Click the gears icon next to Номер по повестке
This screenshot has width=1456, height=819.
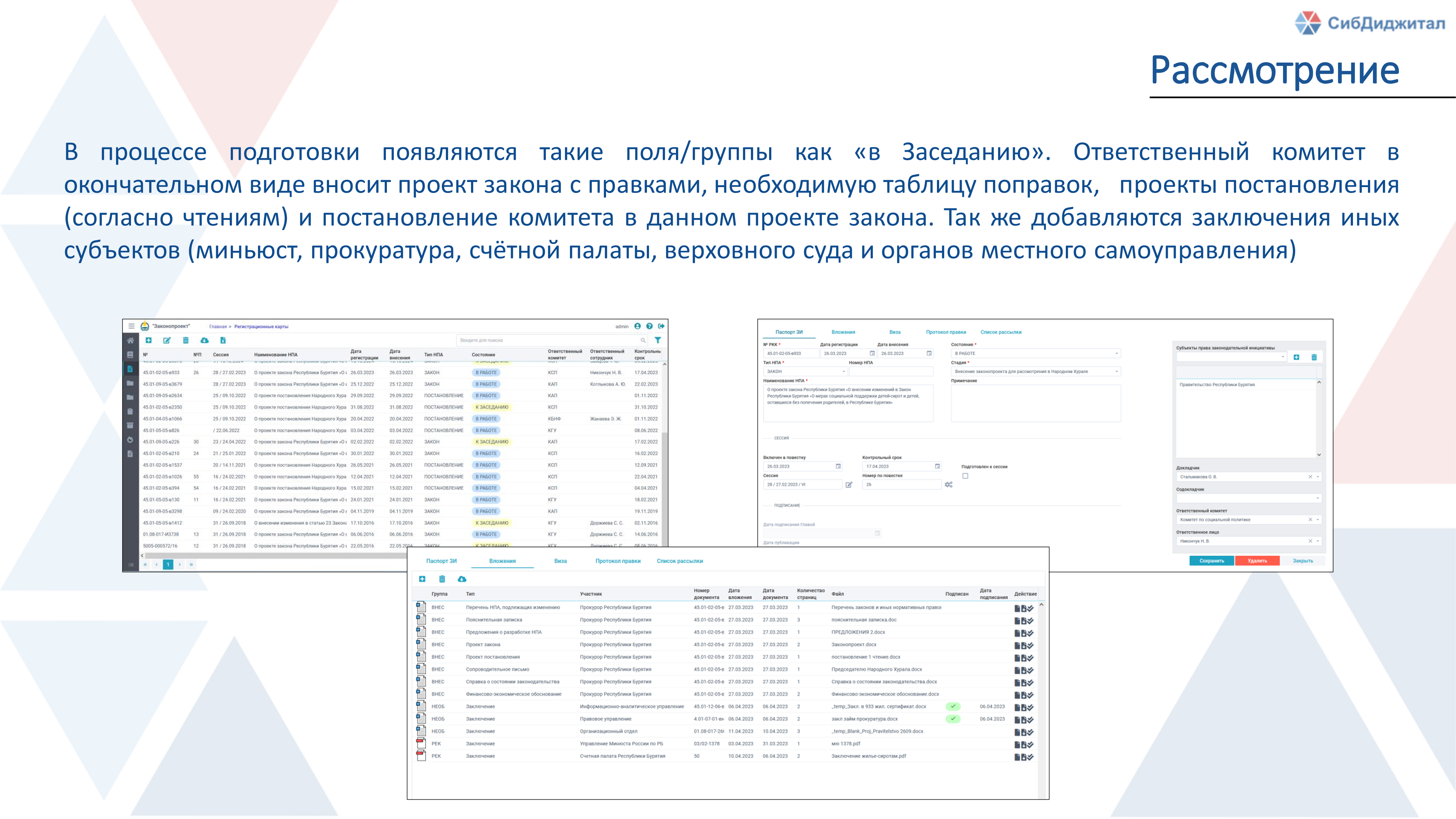point(949,484)
